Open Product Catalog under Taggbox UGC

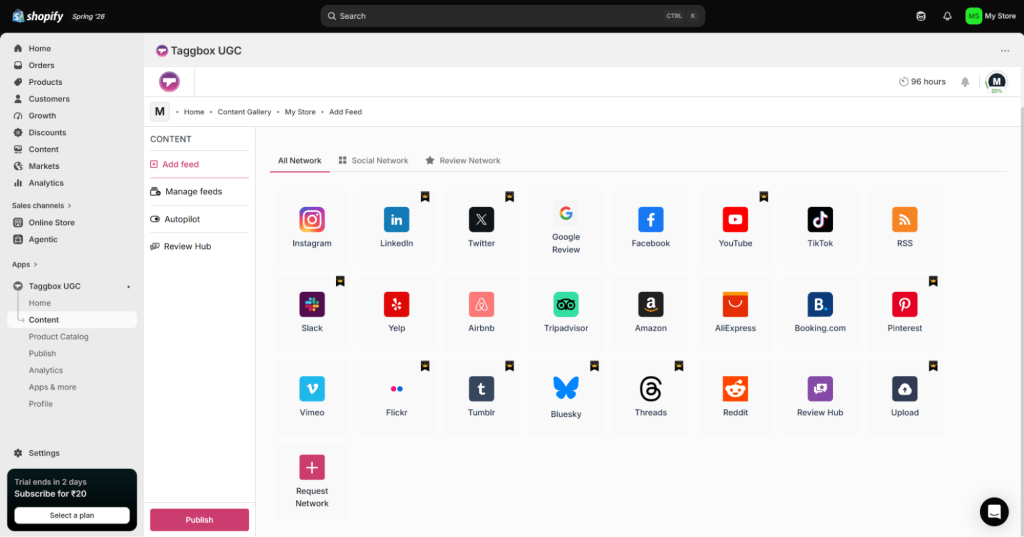(x=58, y=337)
